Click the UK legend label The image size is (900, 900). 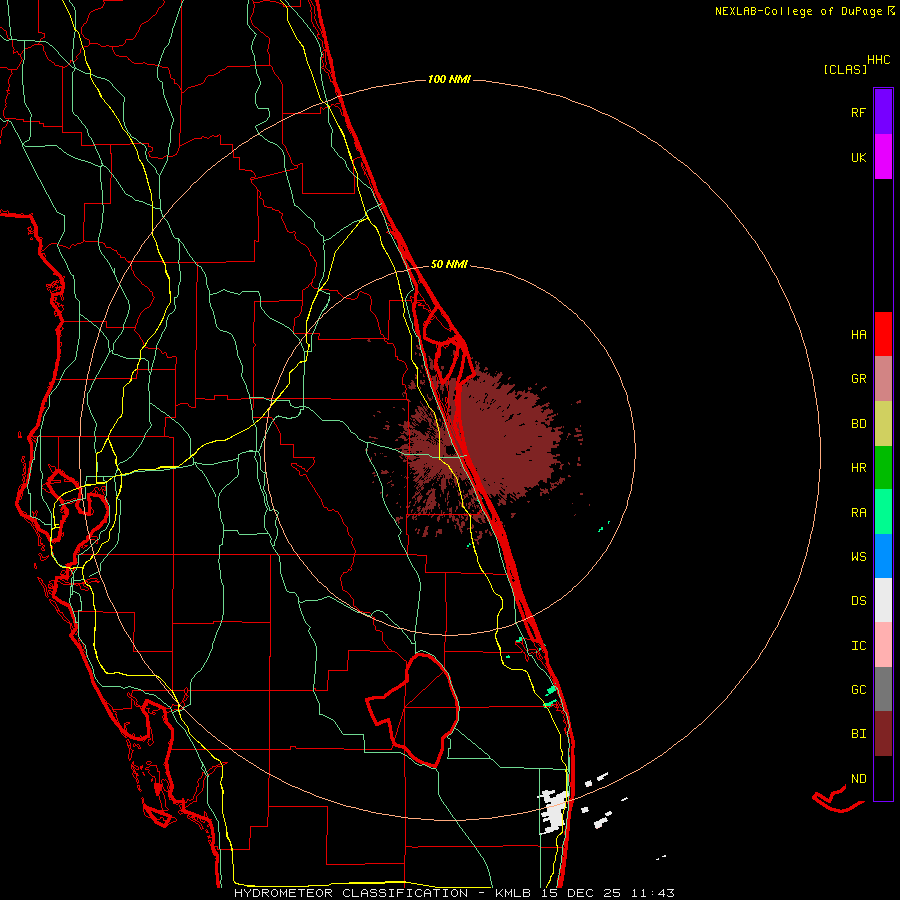pyautogui.click(x=858, y=157)
